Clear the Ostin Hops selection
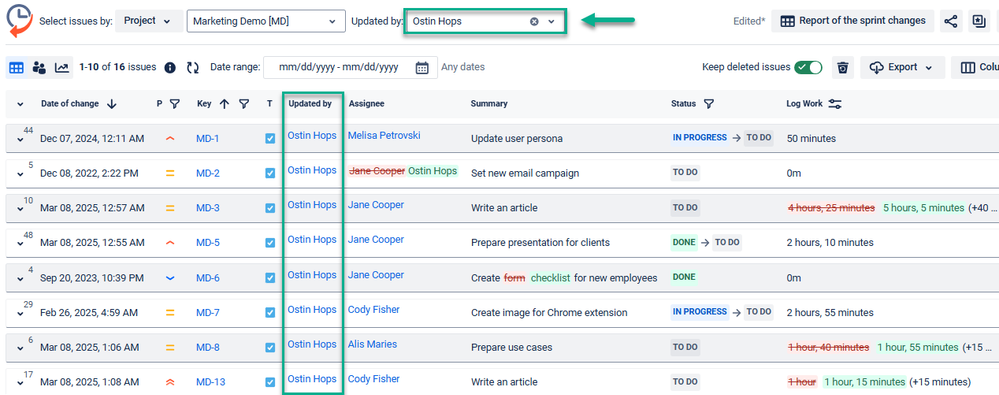 click(x=535, y=21)
